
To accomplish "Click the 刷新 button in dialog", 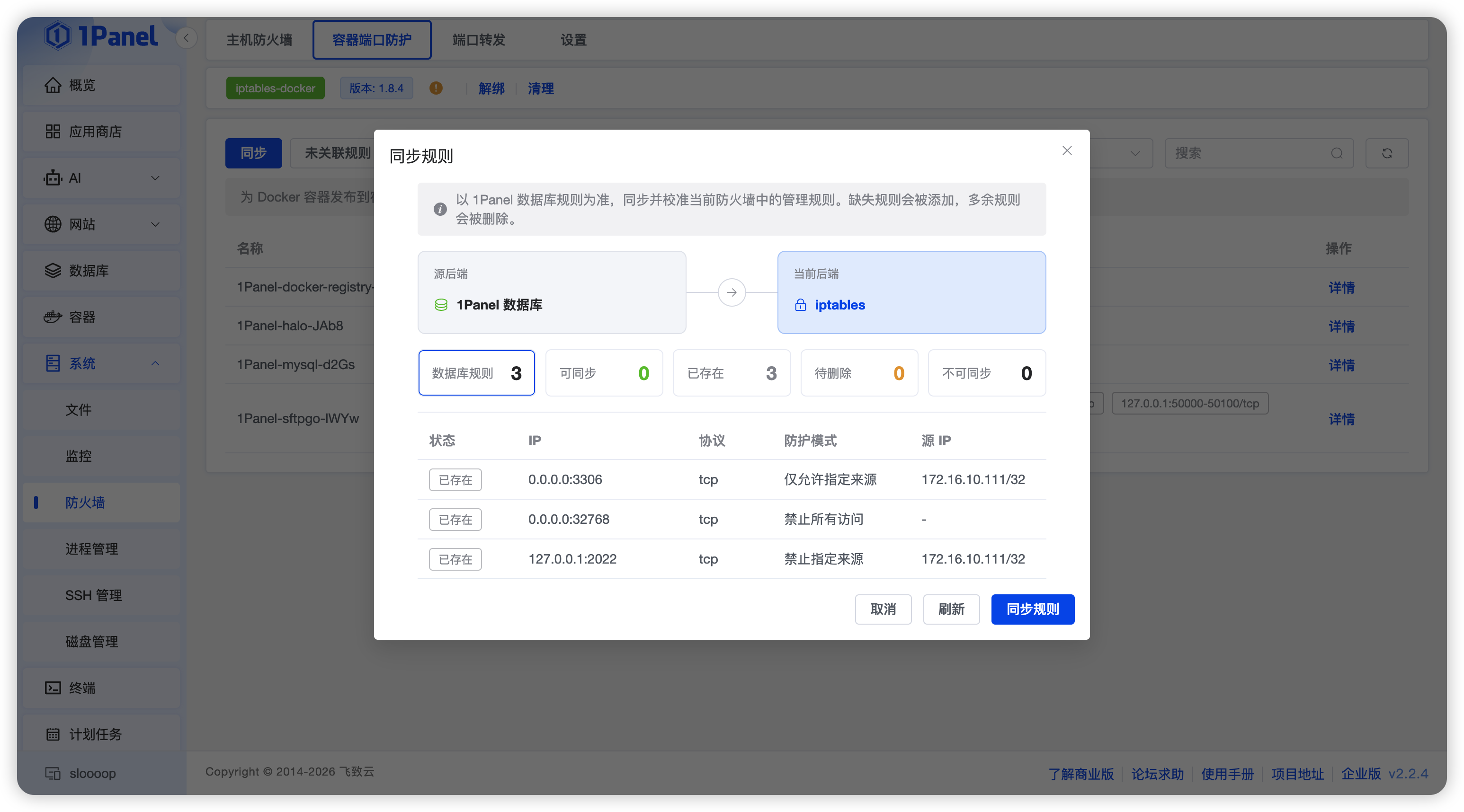I will coord(951,609).
